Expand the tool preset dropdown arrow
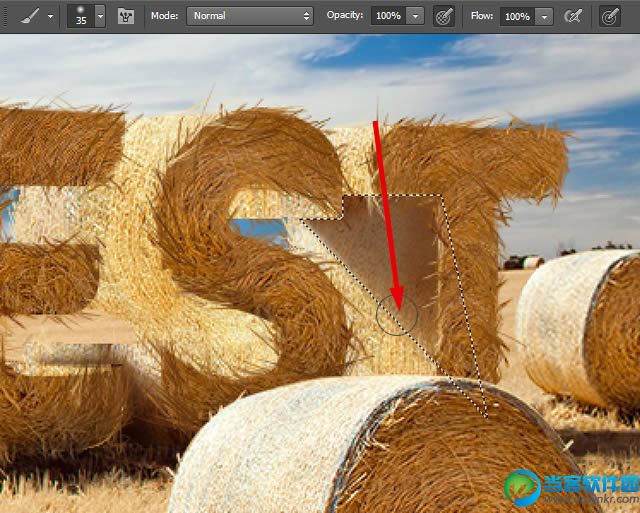640x513 pixels. (50, 17)
